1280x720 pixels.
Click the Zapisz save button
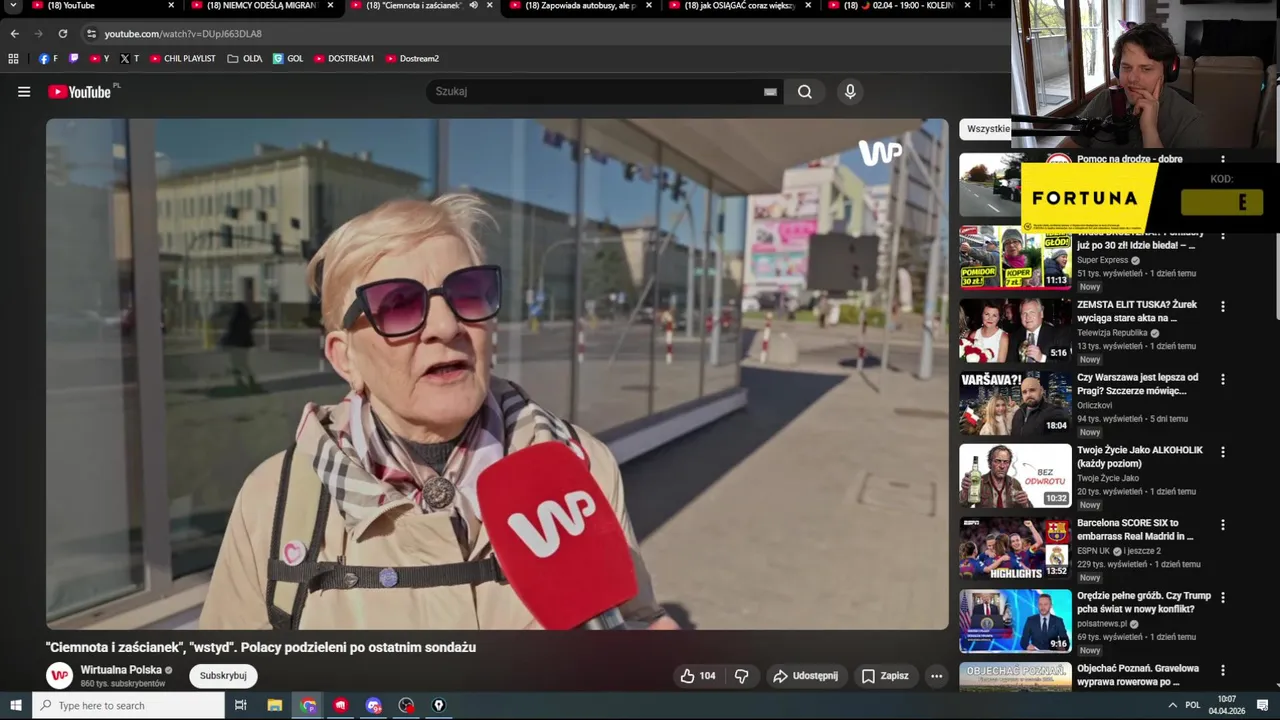pos(885,676)
